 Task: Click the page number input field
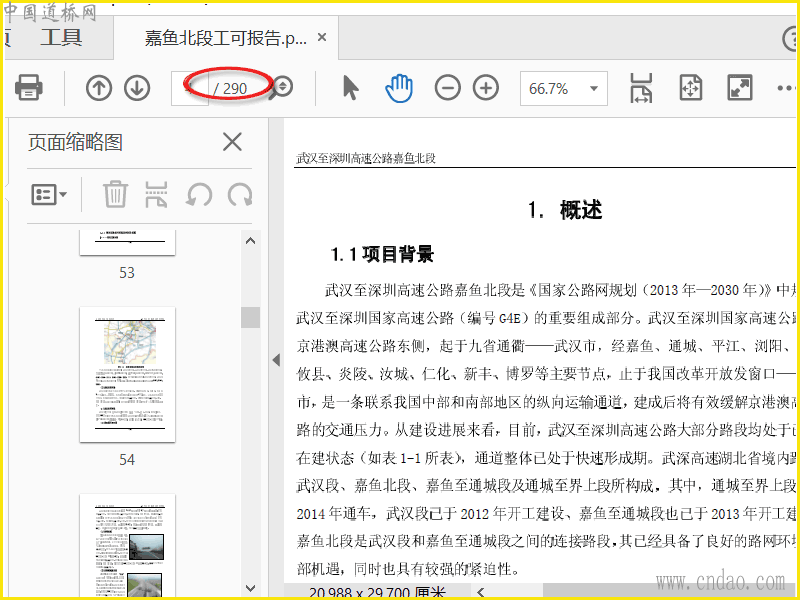pyautogui.click(x=190, y=88)
